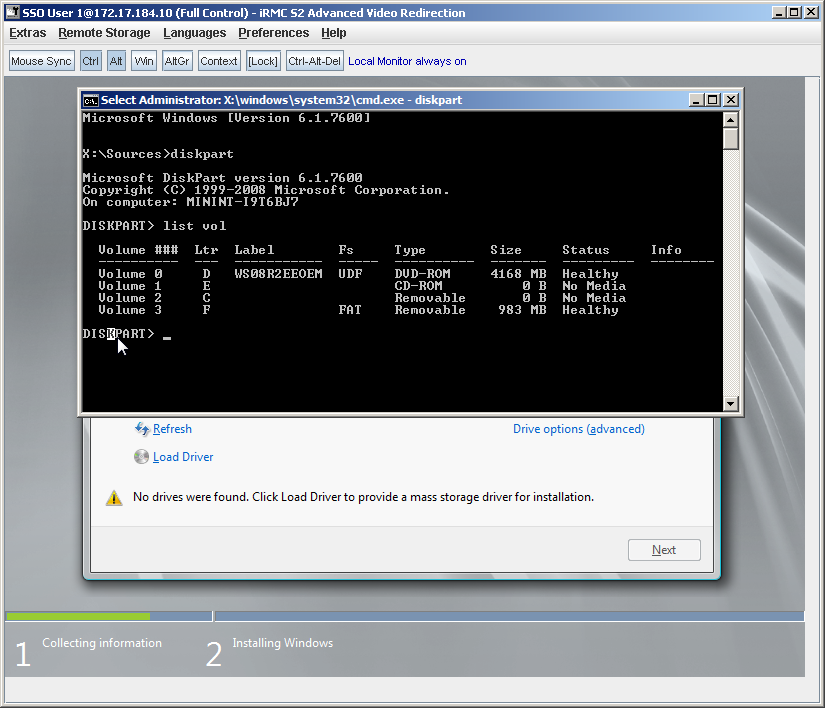Open the Extras menu
This screenshot has height=708, width=825.
click(28, 33)
